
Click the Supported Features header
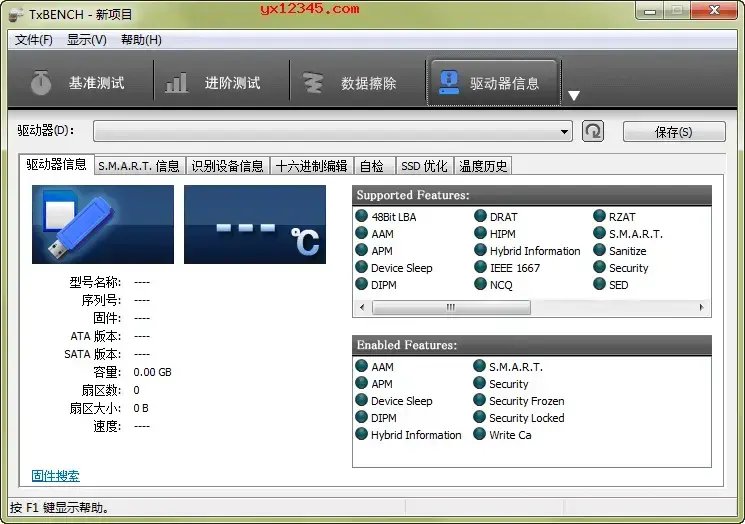pyautogui.click(x=532, y=195)
